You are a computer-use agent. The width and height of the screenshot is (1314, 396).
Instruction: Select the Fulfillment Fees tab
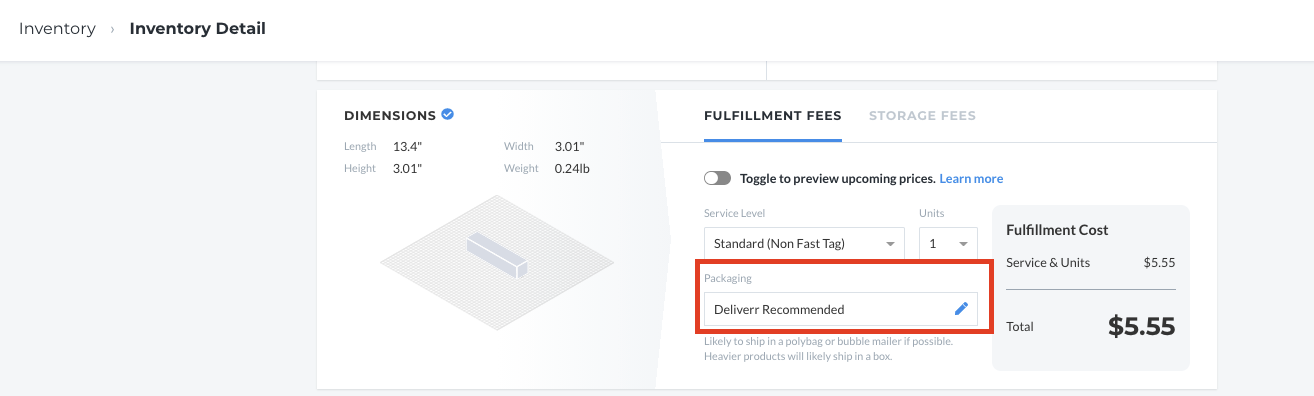pos(773,116)
